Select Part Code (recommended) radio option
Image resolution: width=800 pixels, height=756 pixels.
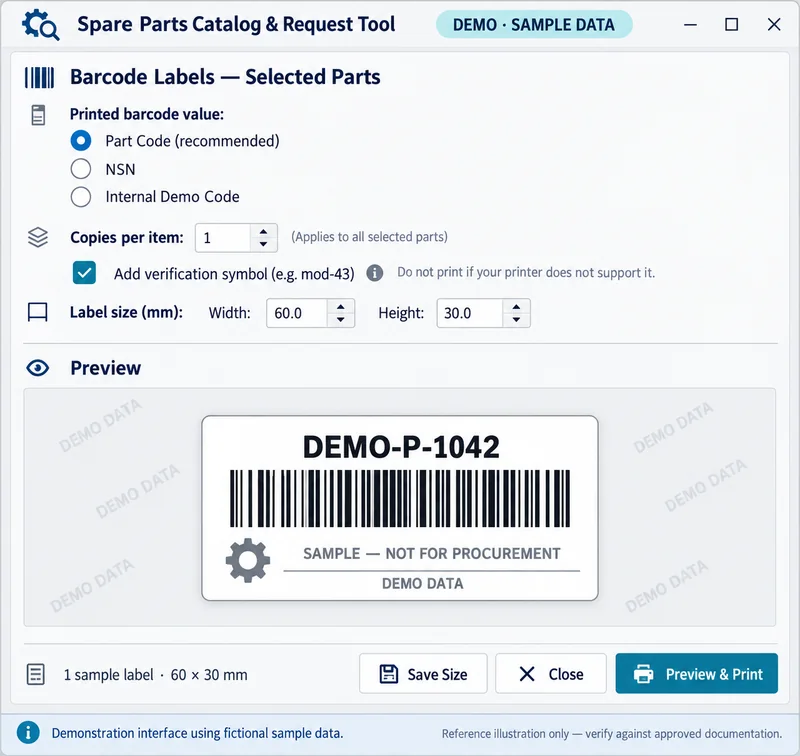[81, 141]
